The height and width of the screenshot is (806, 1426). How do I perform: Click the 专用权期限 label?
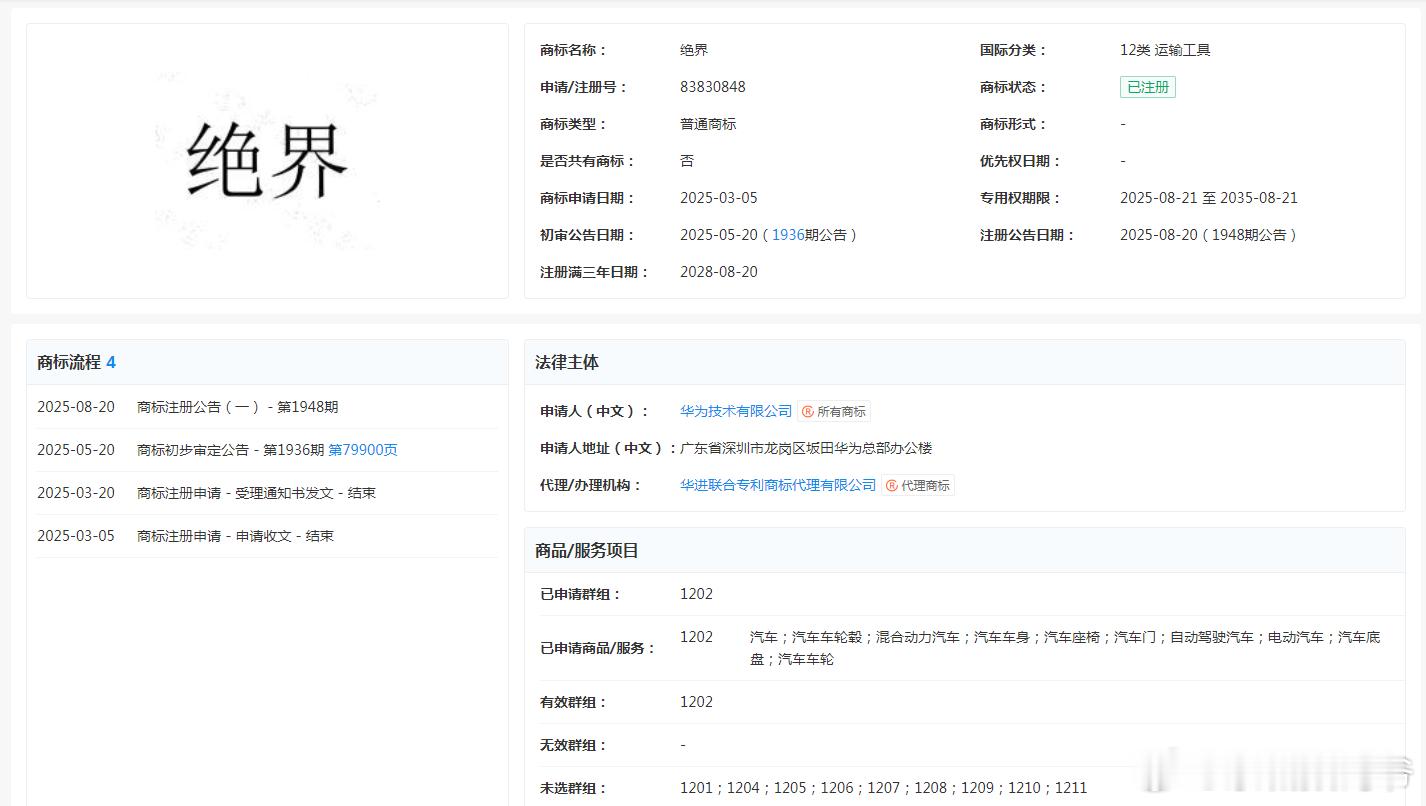tap(1020, 198)
